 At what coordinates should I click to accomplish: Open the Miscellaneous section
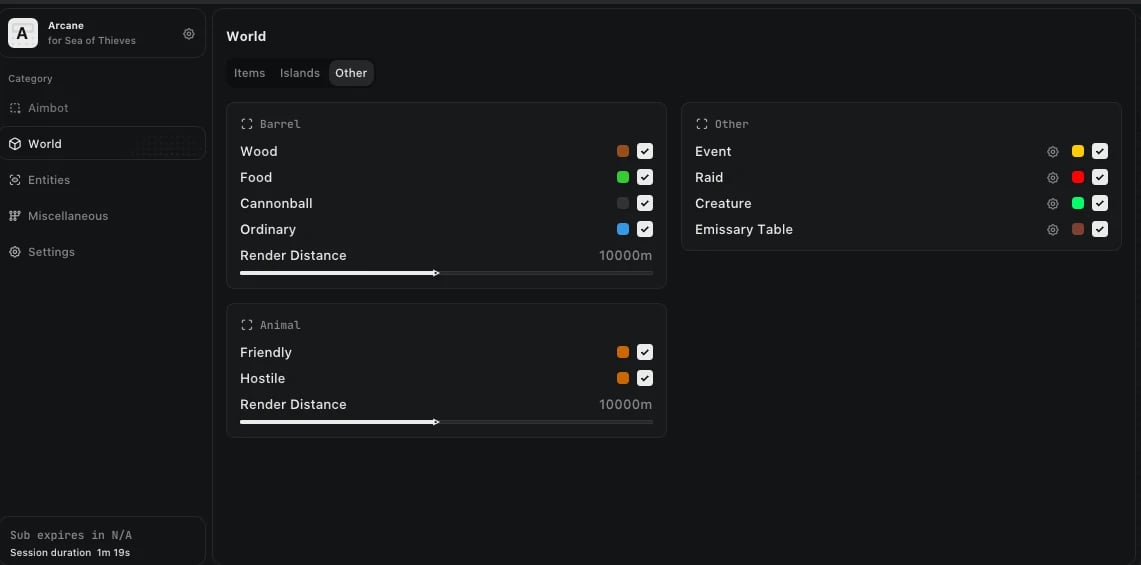(x=67, y=216)
